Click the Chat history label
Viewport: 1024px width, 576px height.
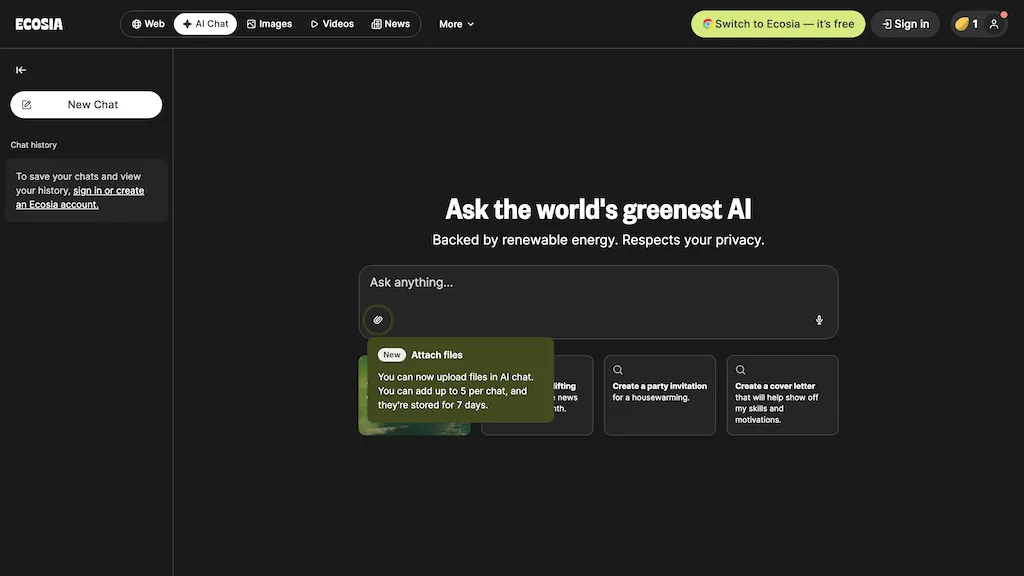click(34, 145)
